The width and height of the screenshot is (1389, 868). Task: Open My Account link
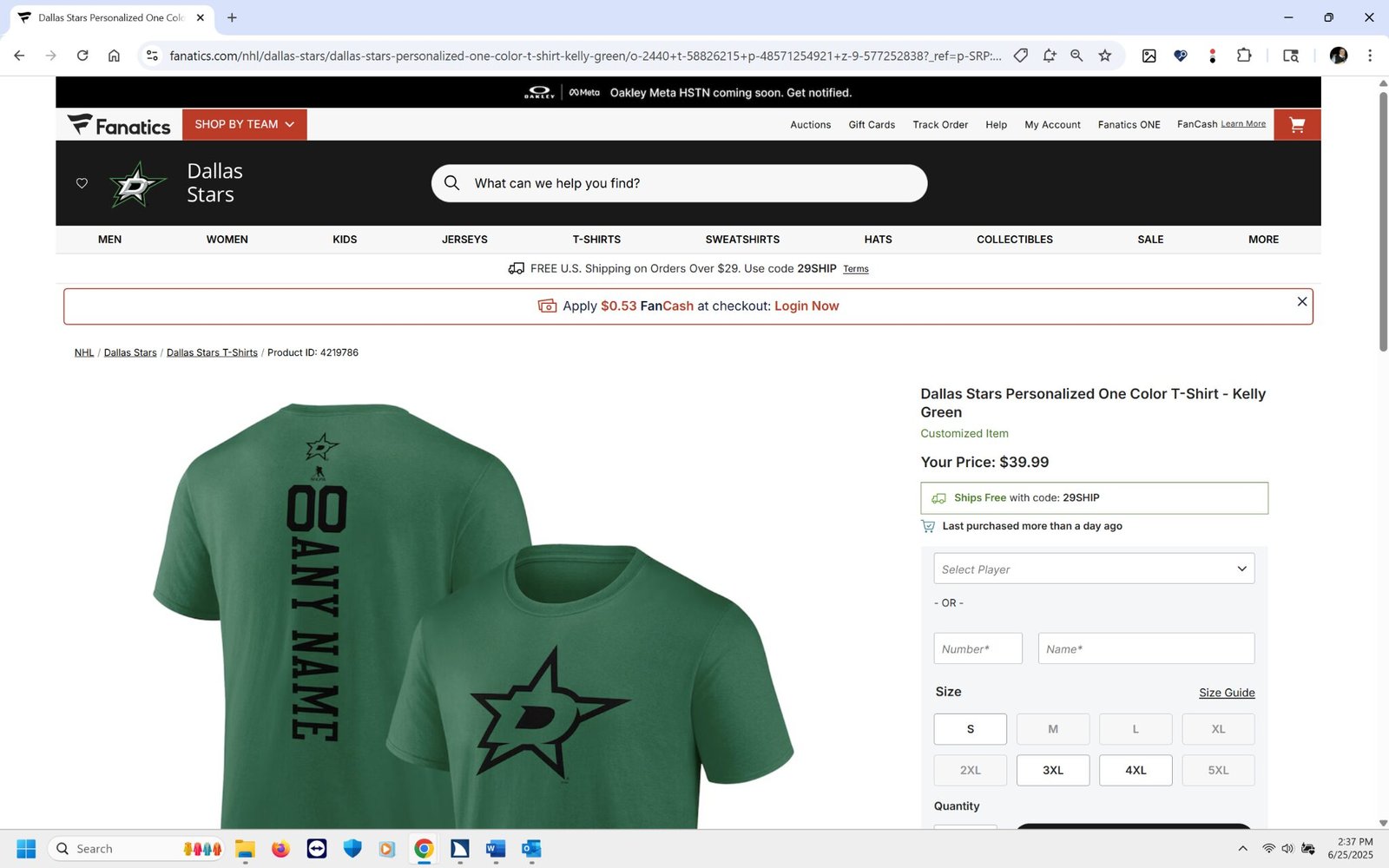[1052, 125]
